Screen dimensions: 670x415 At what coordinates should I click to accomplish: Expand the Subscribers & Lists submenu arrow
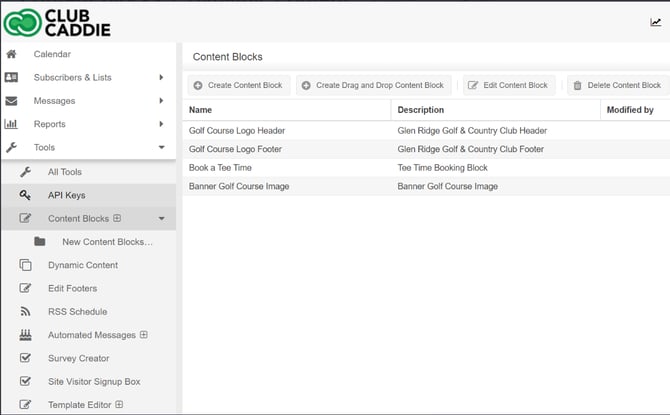click(161, 77)
